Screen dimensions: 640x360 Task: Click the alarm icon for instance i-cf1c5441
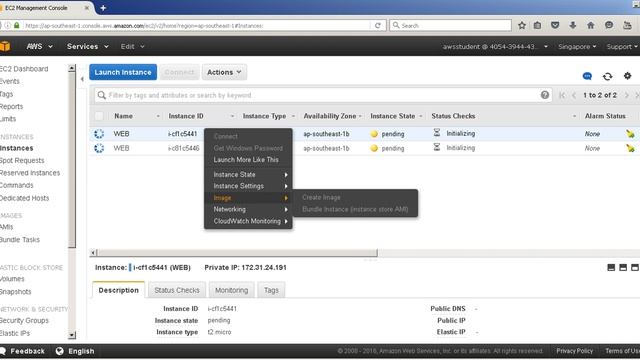click(630, 133)
